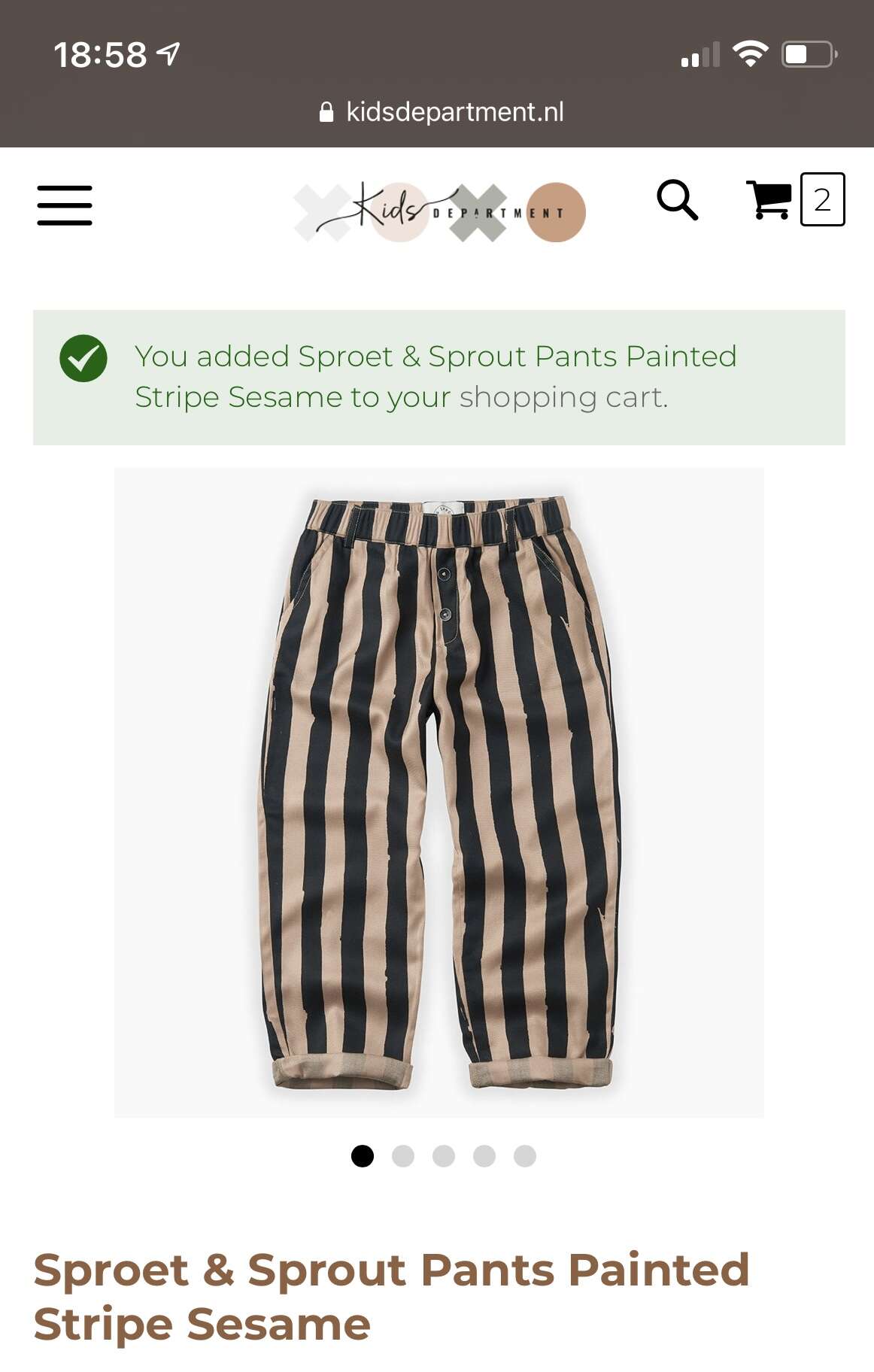Go to Kids Department logo homepage
This screenshot has height=1372, width=874.
[x=439, y=211]
